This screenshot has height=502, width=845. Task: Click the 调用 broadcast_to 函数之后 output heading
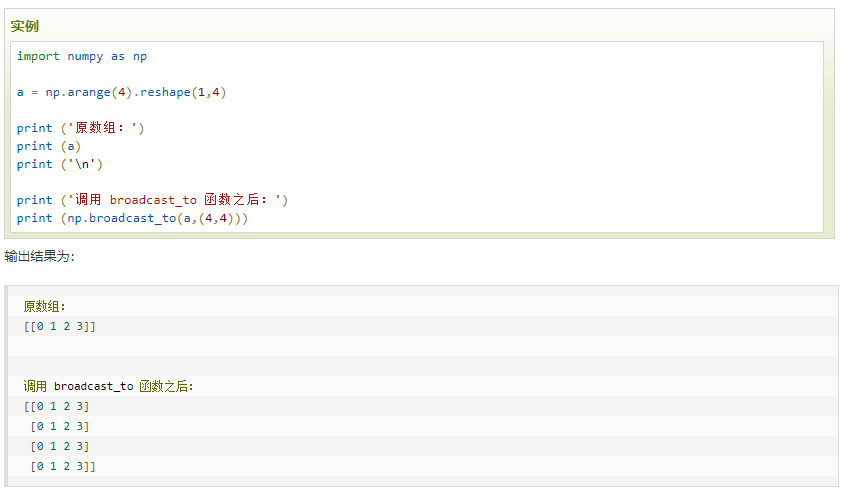point(108,386)
